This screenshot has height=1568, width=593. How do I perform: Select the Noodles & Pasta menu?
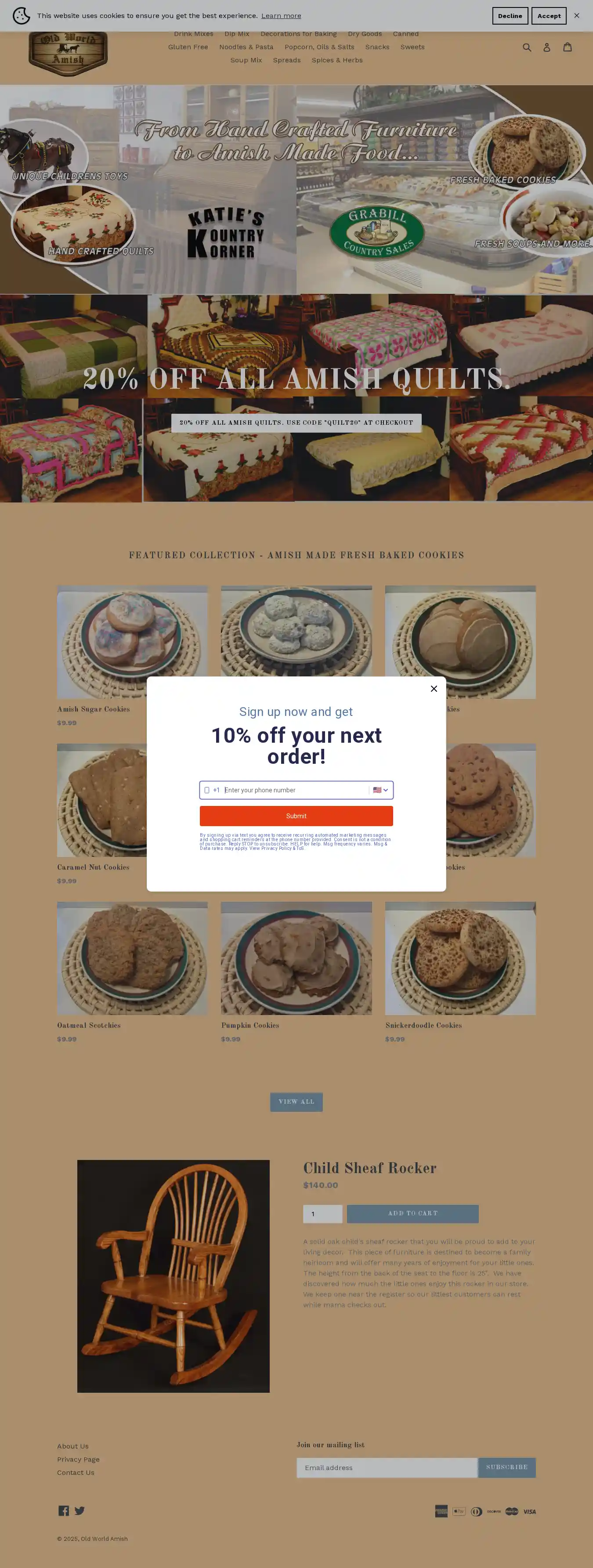pyautogui.click(x=246, y=47)
